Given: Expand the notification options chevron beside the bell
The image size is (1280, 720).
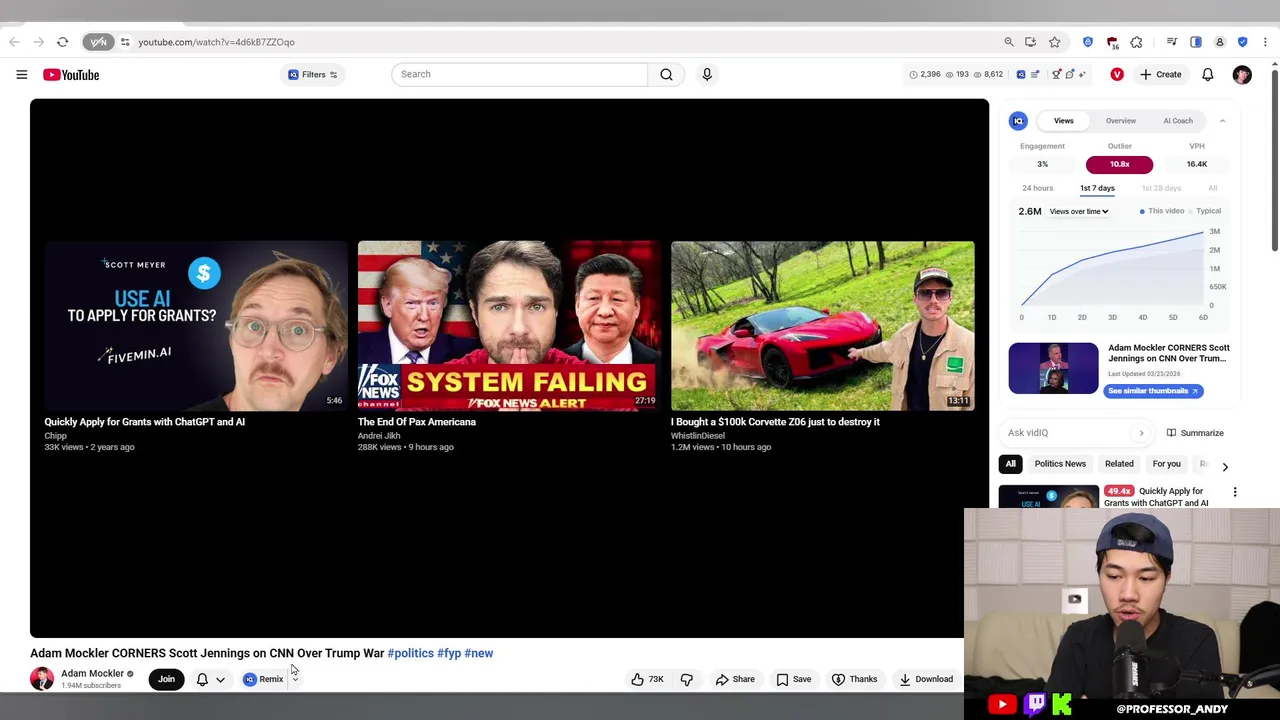Looking at the screenshot, I should (x=220, y=680).
